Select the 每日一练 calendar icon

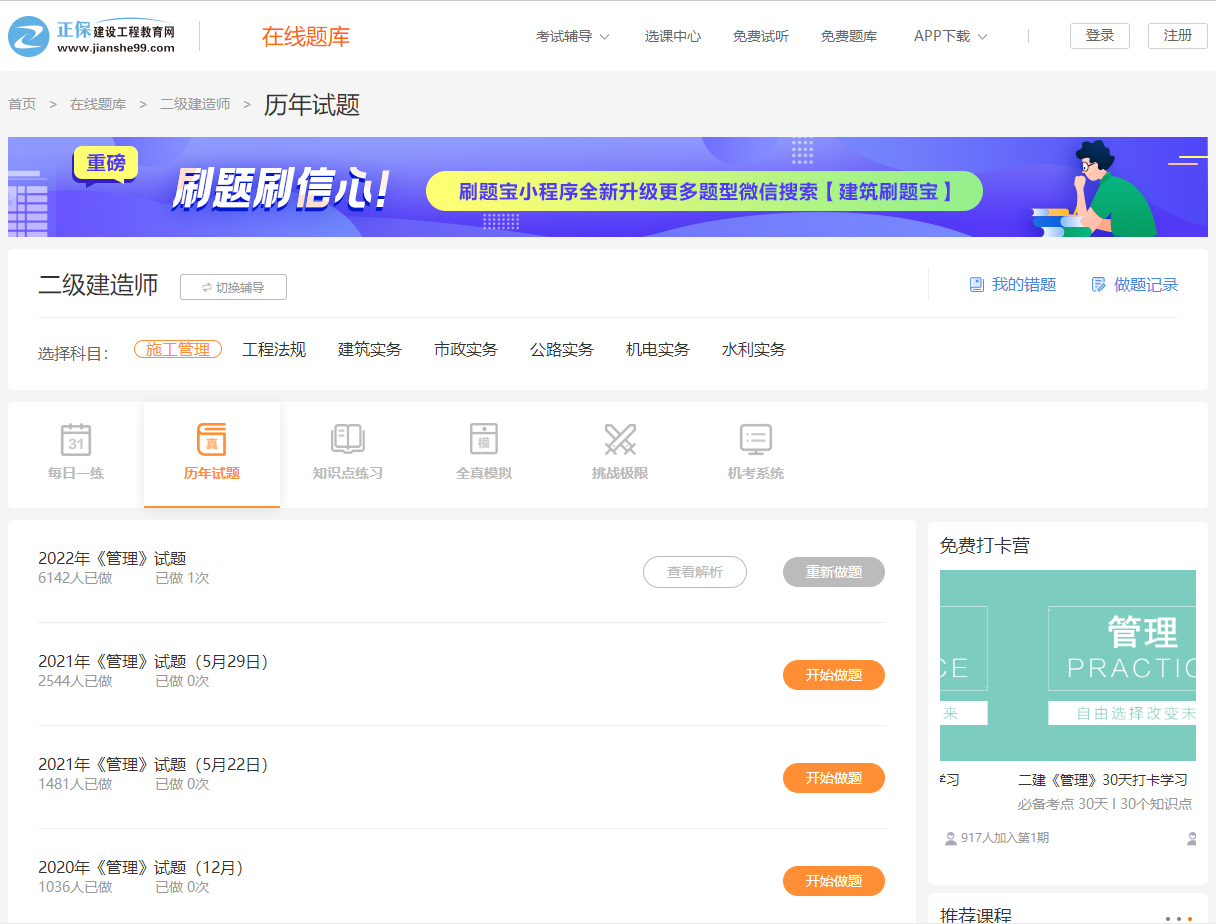[x=75, y=440]
